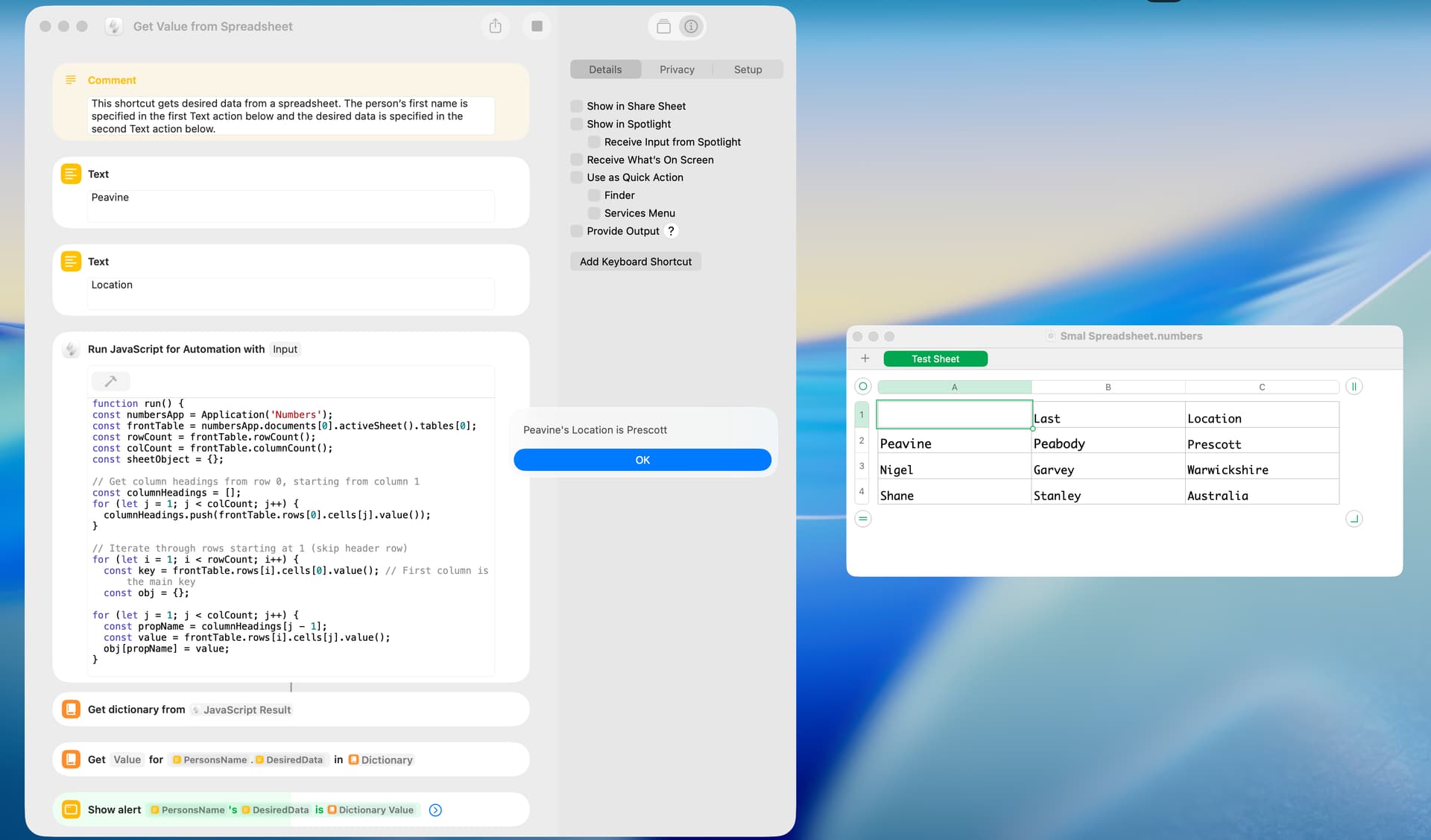1431x840 pixels.
Task: Click table corner resize handle
Action: (1353, 519)
